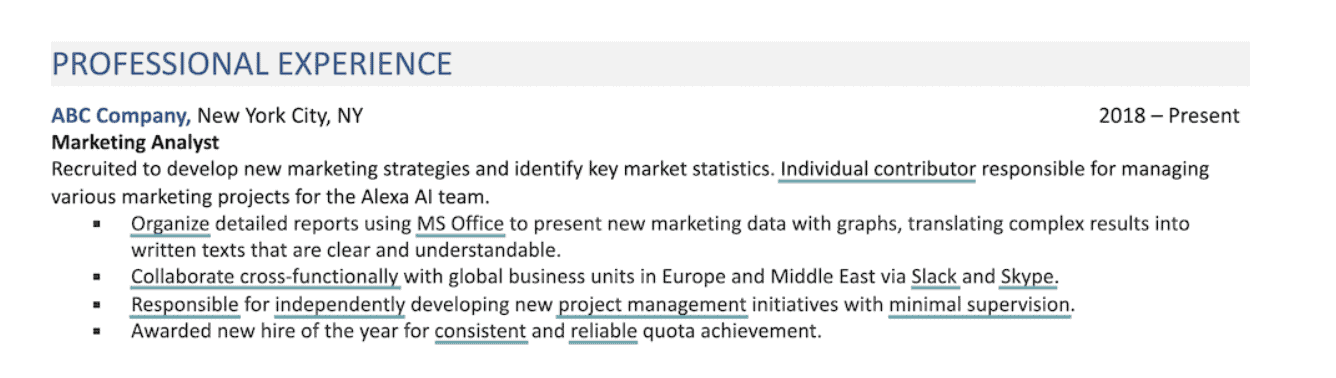Click the bullet before Organize line
Screen dimensions: 1336x378
point(97,224)
